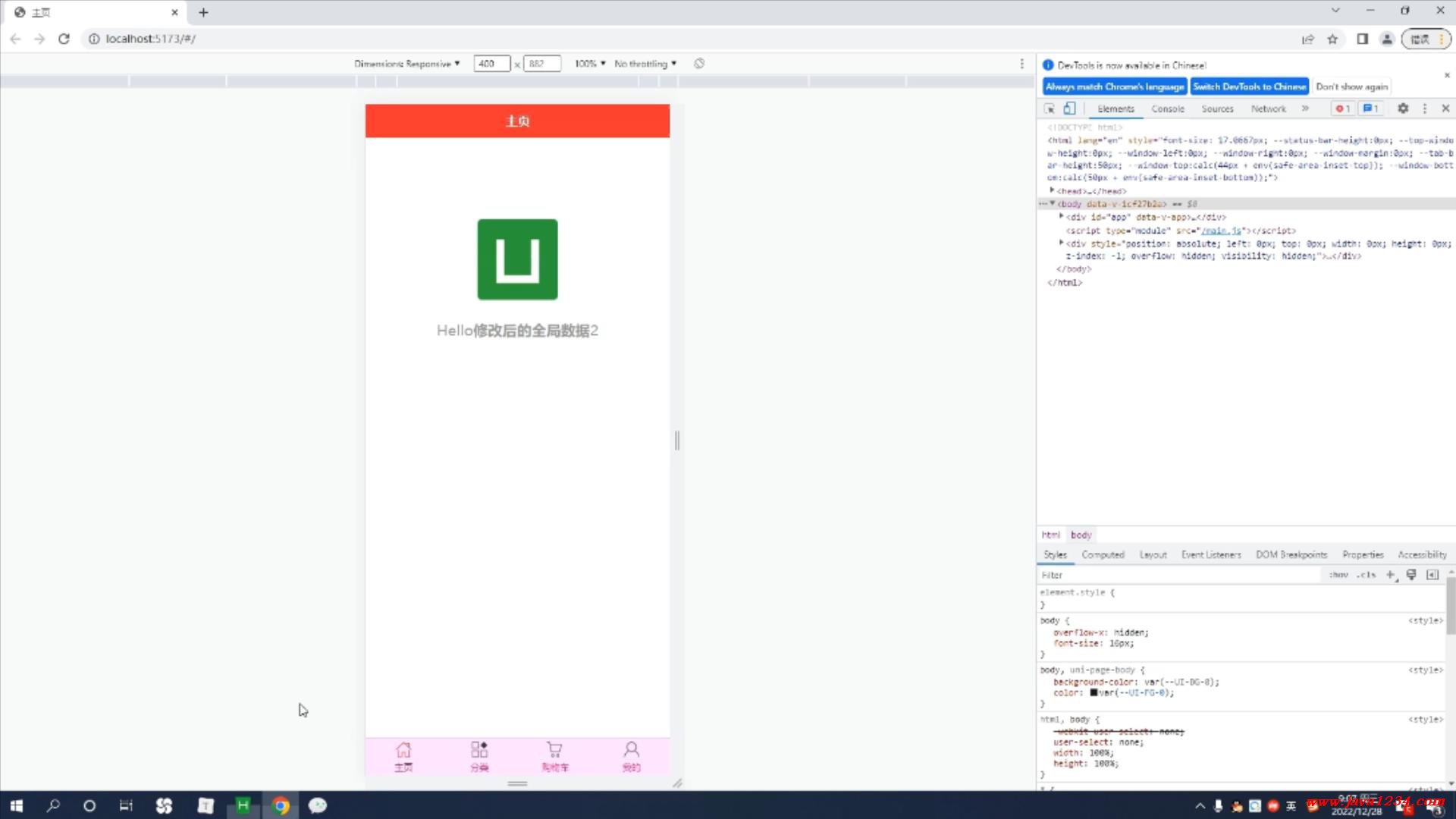
Task: Activate the inspect element picker
Action: pos(1050,108)
